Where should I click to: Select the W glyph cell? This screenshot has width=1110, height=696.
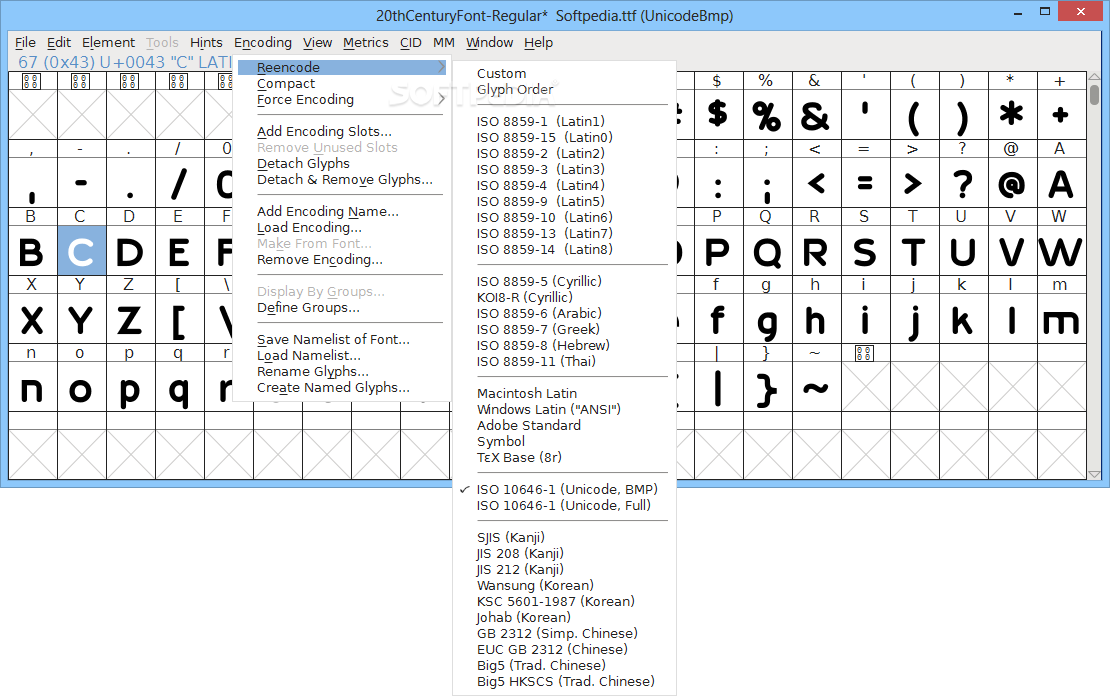[1060, 251]
